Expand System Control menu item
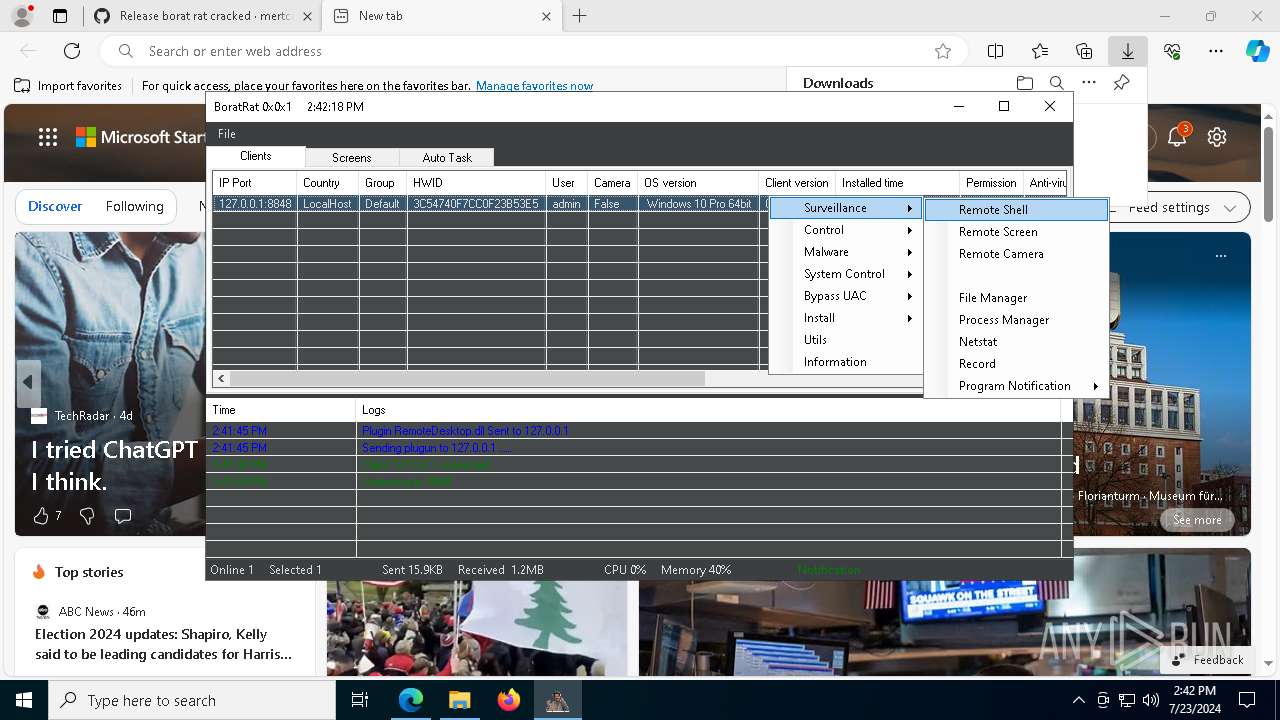The height and width of the screenshot is (720, 1280). click(846, 274)
